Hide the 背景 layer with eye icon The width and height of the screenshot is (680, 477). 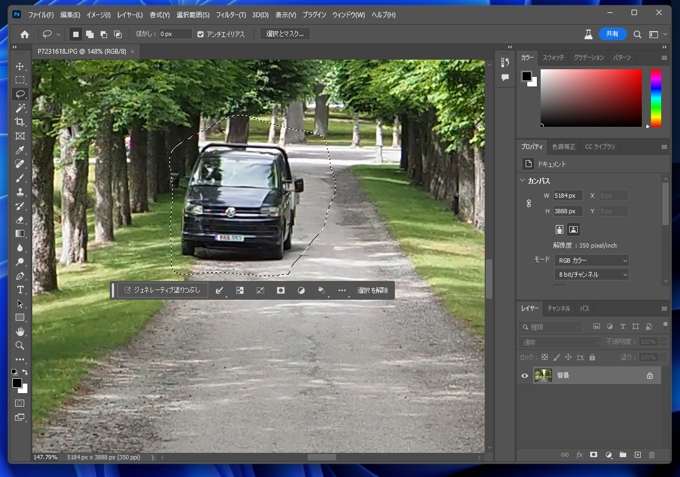pos(525,376)
